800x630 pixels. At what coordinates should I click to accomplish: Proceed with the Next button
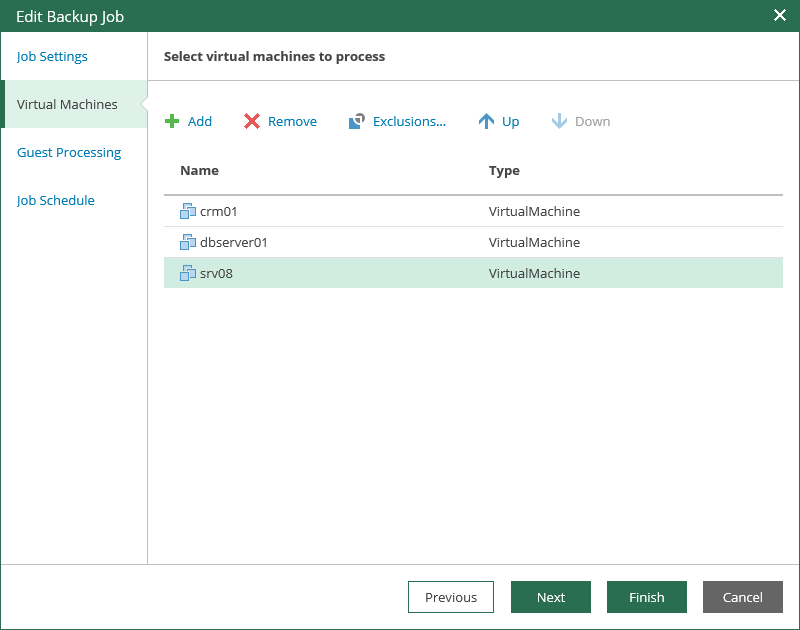(551, 597)
